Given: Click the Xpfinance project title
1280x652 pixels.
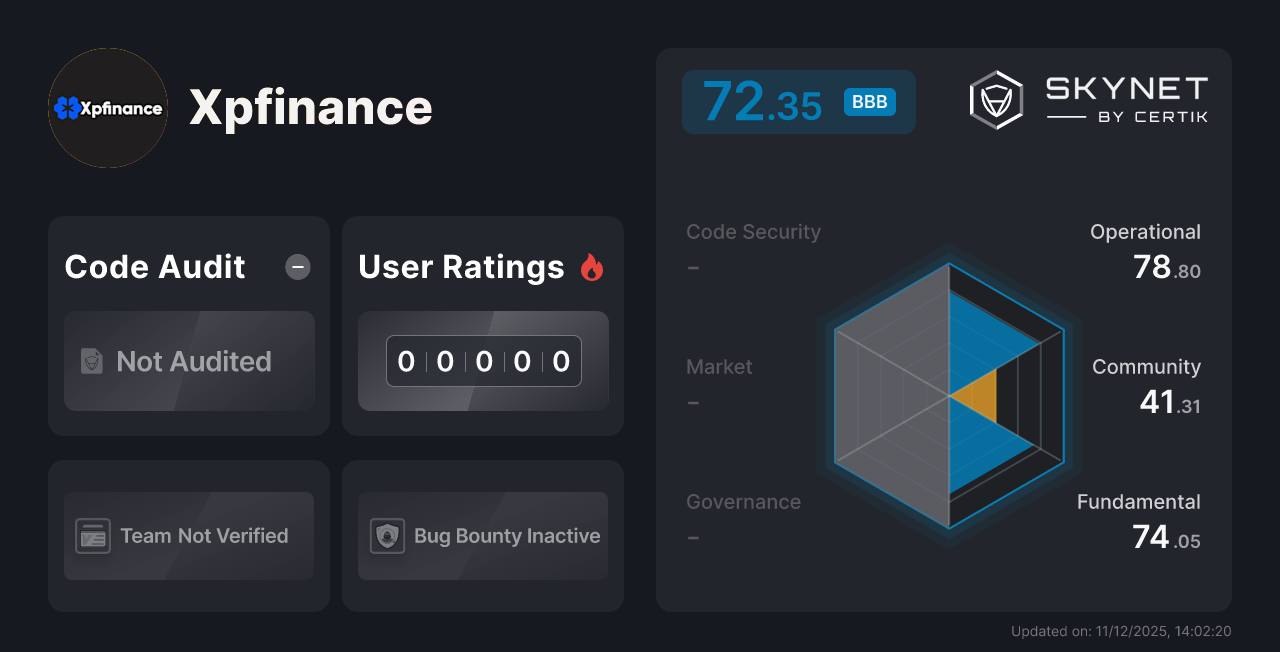Looking at the screenshot, I should click(x=311, y=108).
